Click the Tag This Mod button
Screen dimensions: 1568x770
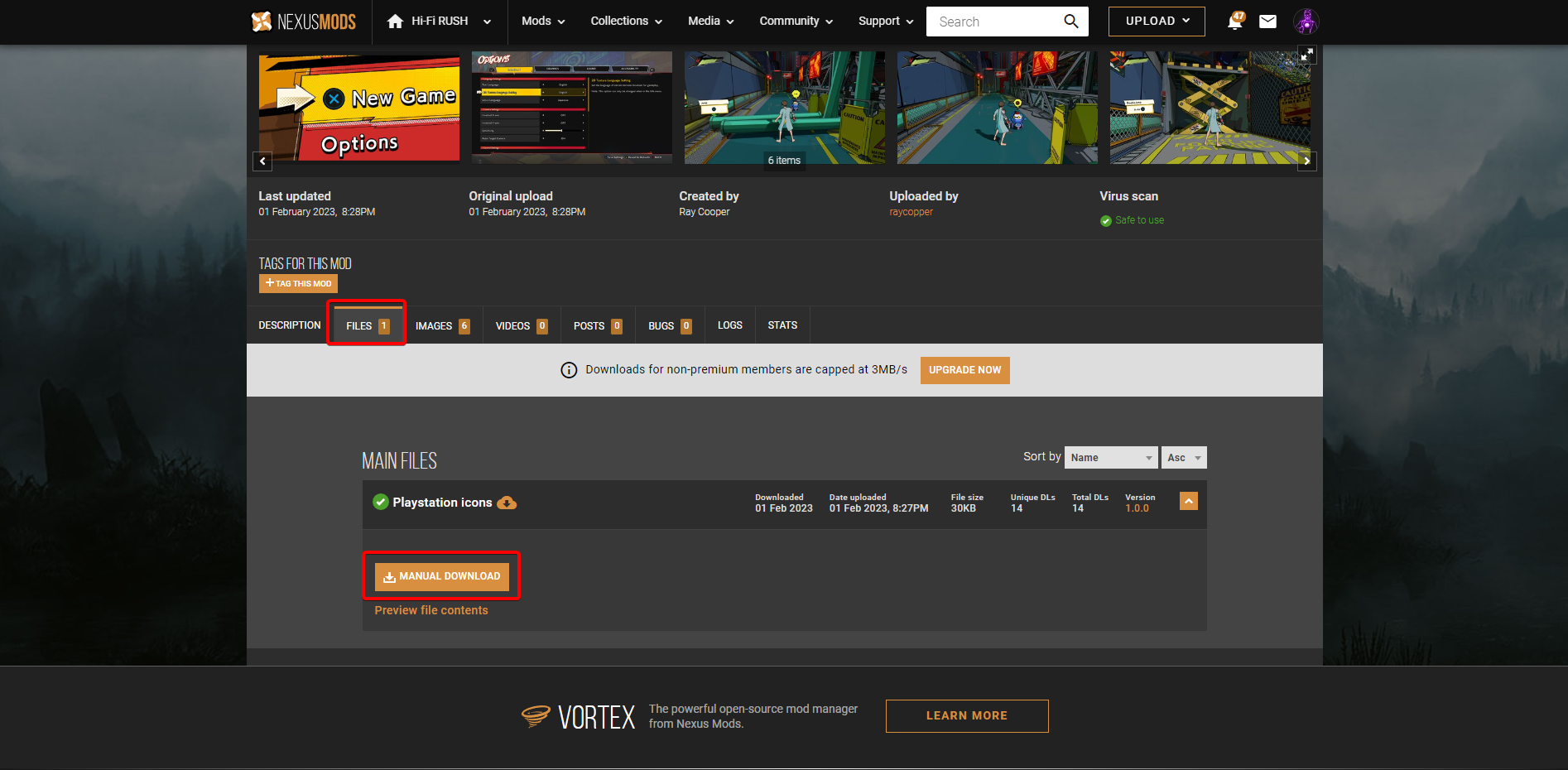[298, 283]
